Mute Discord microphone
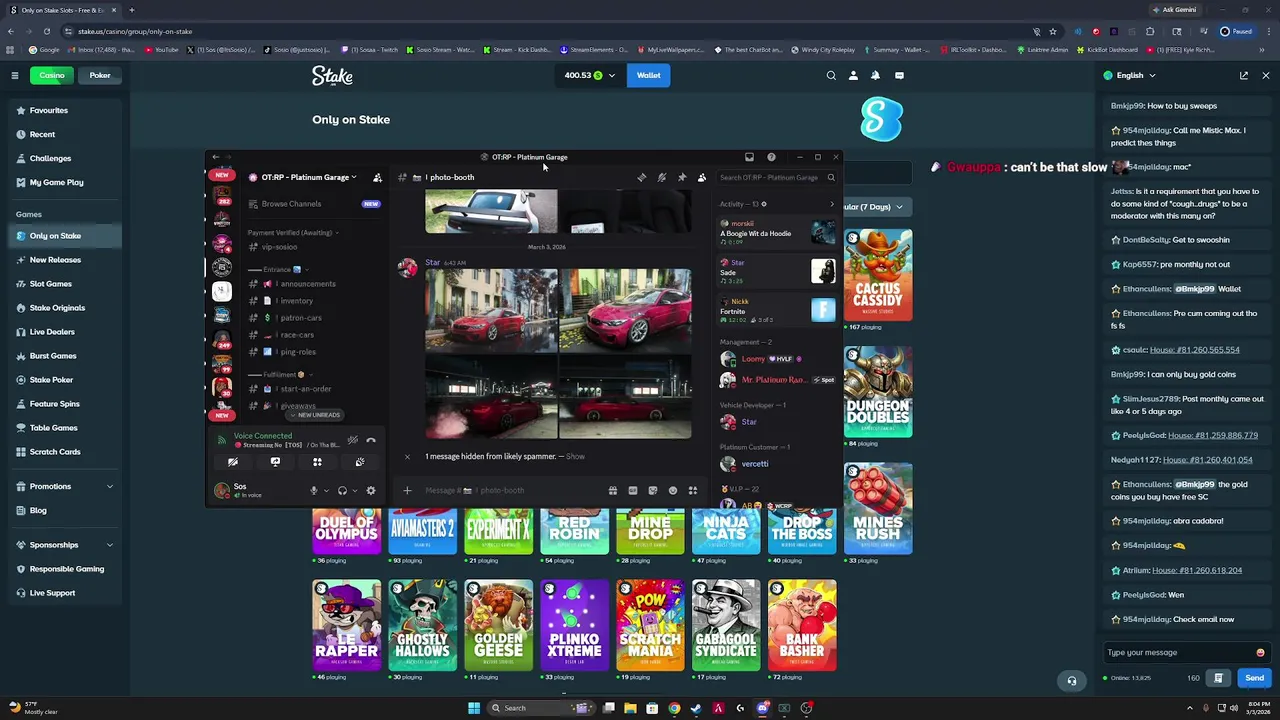This screenshot has height=720, width=1280. click(313, 490)
